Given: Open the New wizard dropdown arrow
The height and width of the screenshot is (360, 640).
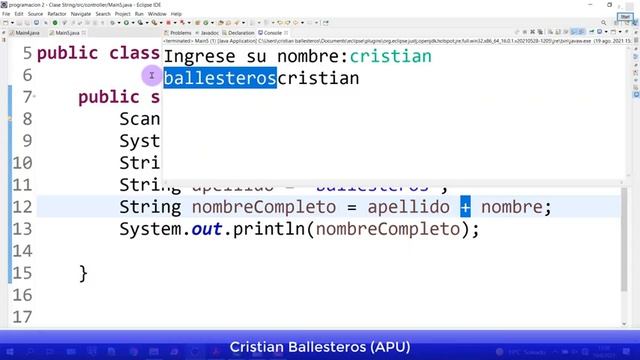Looking at the screenshot, I should [x=12, y=23].
